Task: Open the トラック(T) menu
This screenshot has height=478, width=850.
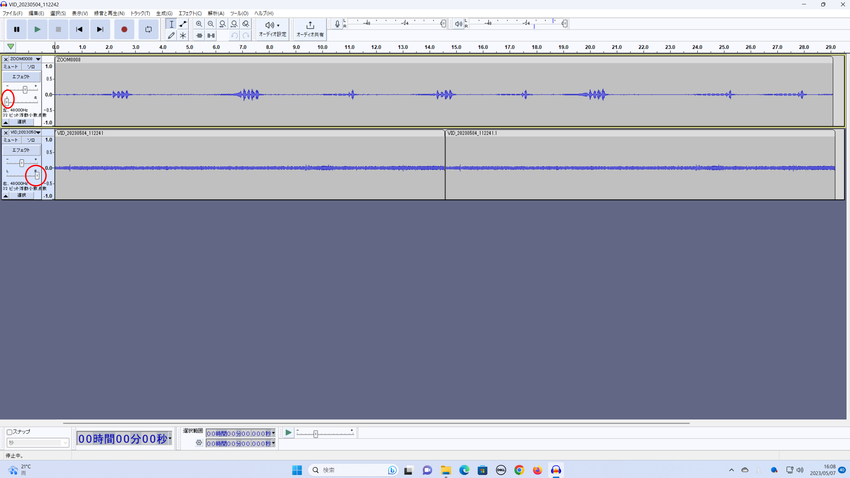Action: (x=140, y=13)
